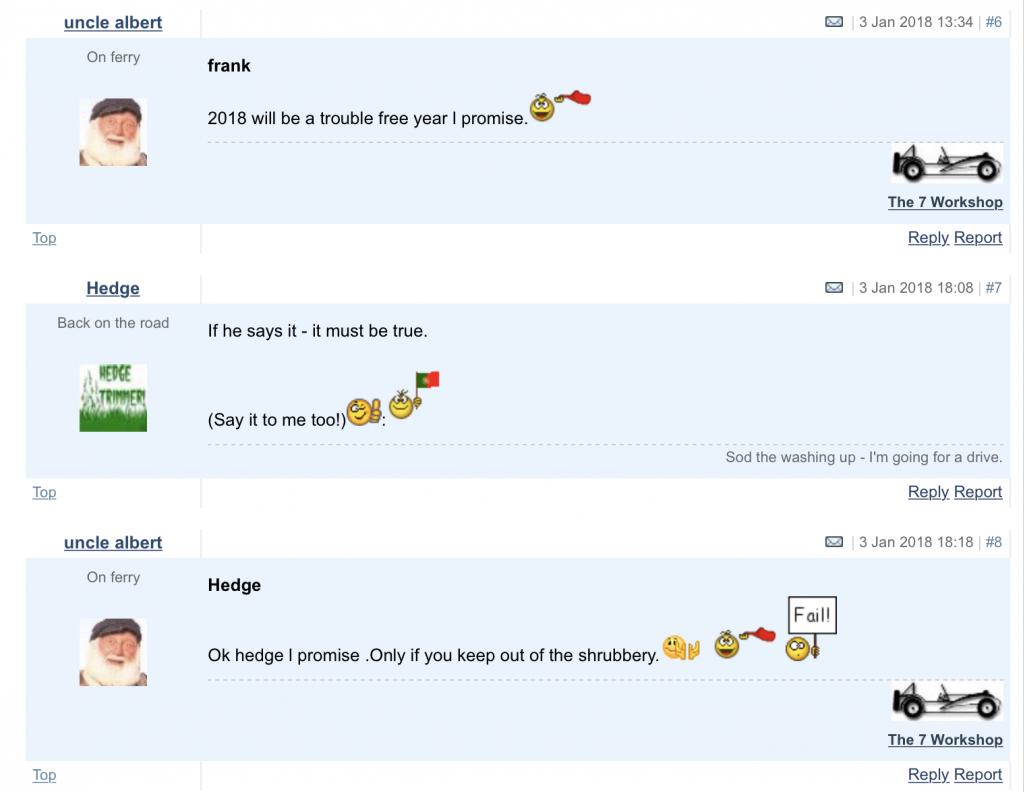
Task: Reply to post #8
Action: 927,774
